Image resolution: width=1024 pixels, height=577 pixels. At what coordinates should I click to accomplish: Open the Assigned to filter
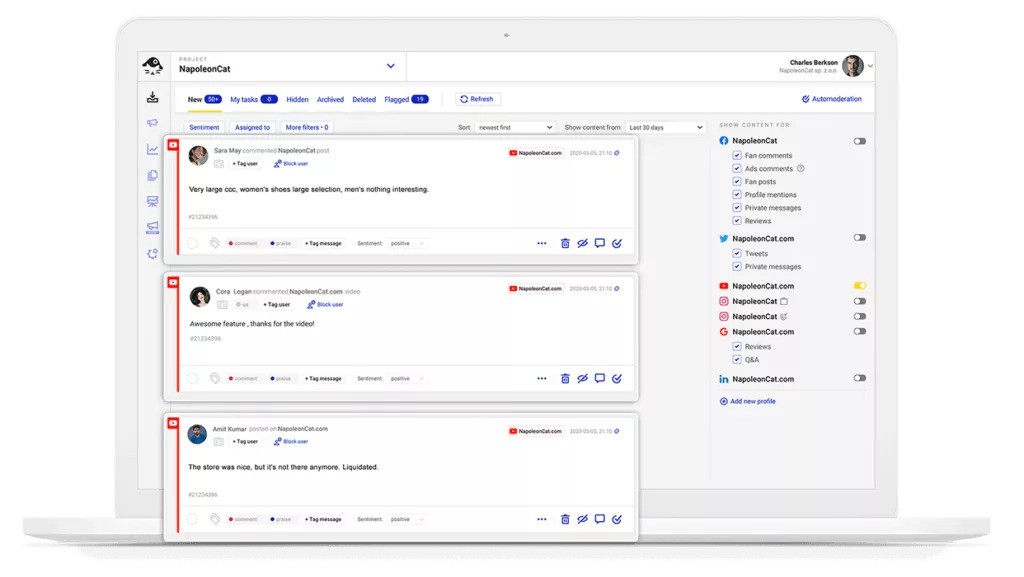coord(252,127)
